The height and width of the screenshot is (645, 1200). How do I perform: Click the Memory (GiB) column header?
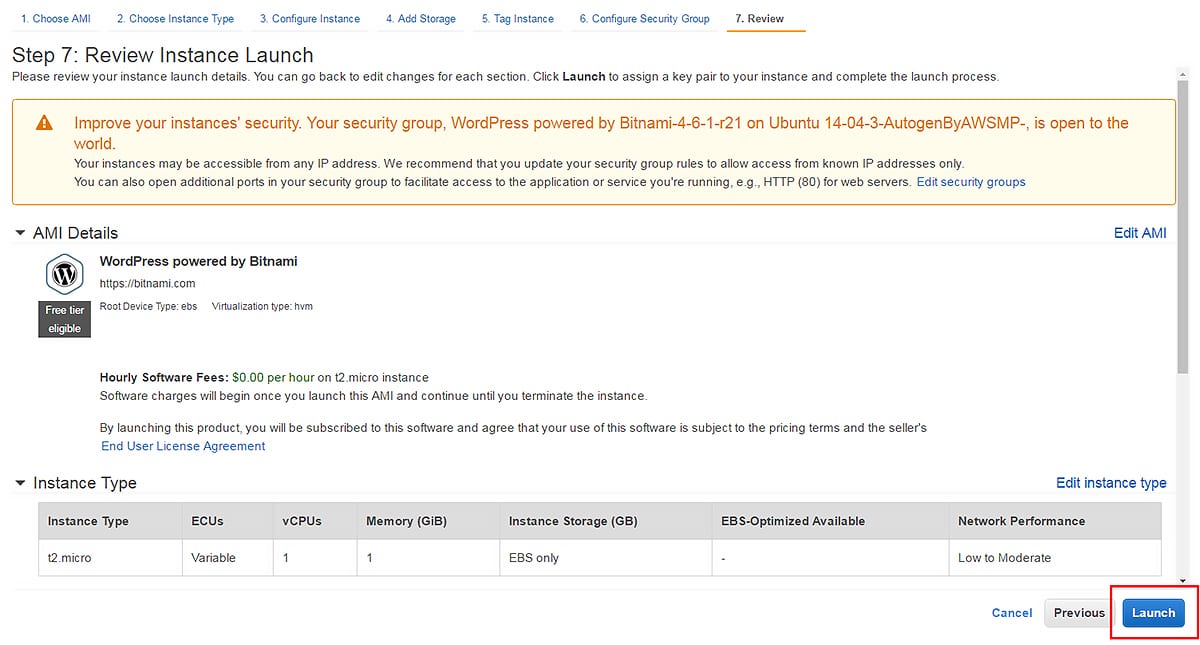tap(428, 521)
